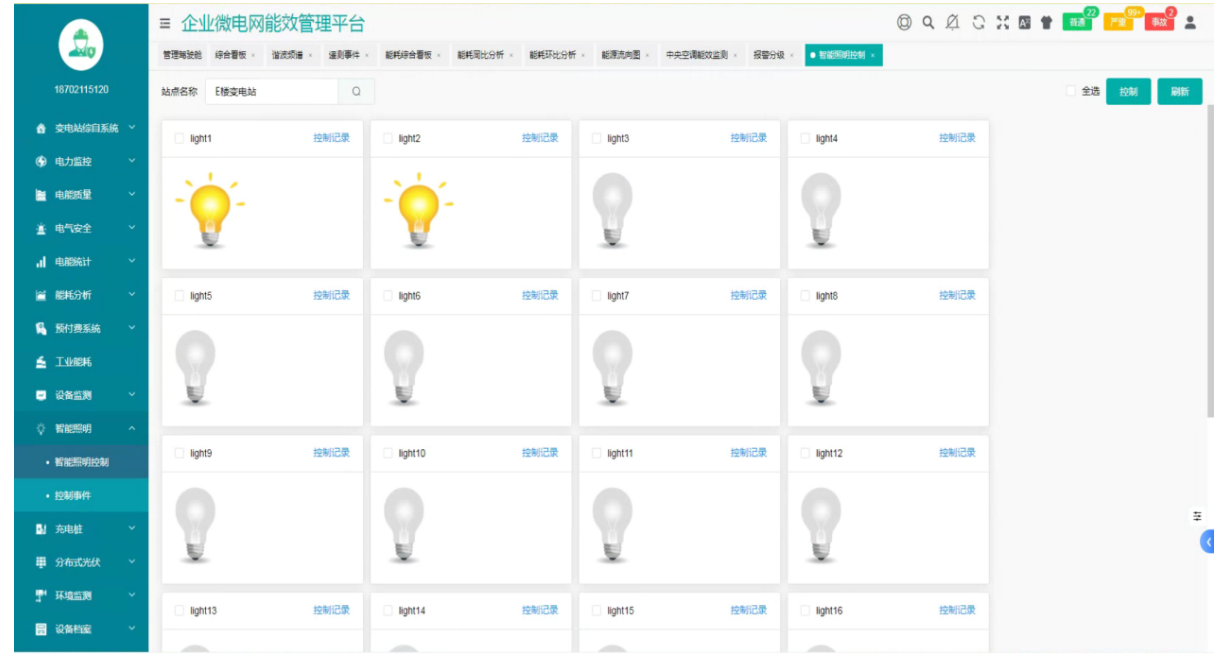Viewport: 1216px width, 663px height.
Task: Click the hamburger menu collapse icon
Action: 166,23
